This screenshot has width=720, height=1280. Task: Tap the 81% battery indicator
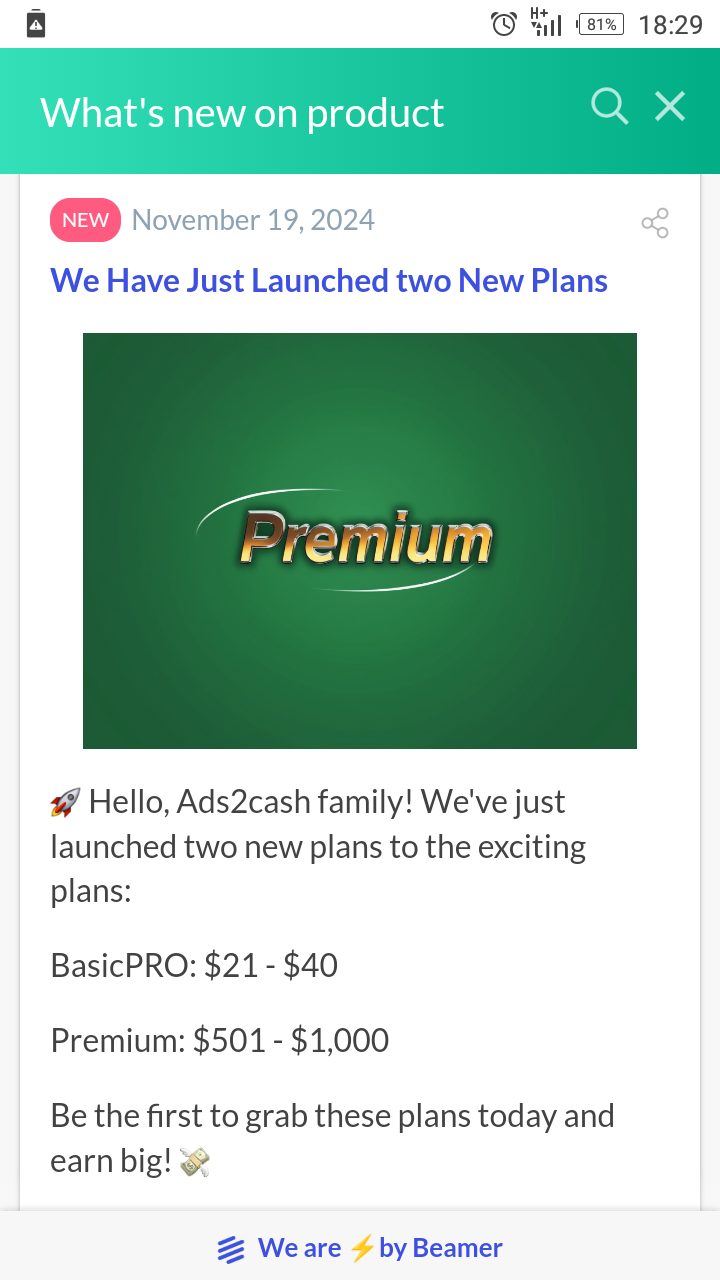tap(601, 24)
